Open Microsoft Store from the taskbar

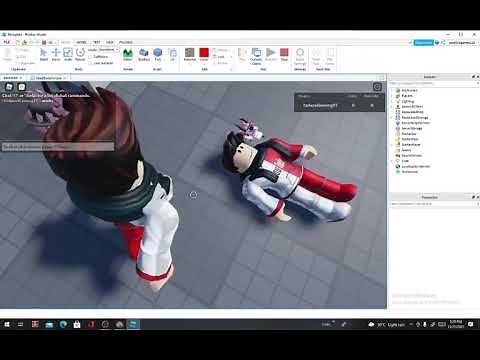(77, 324)
